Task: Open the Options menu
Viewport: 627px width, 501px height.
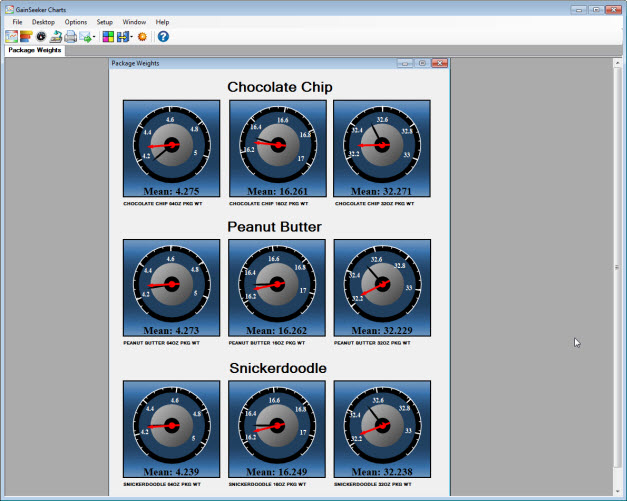Action: [76, 21]
